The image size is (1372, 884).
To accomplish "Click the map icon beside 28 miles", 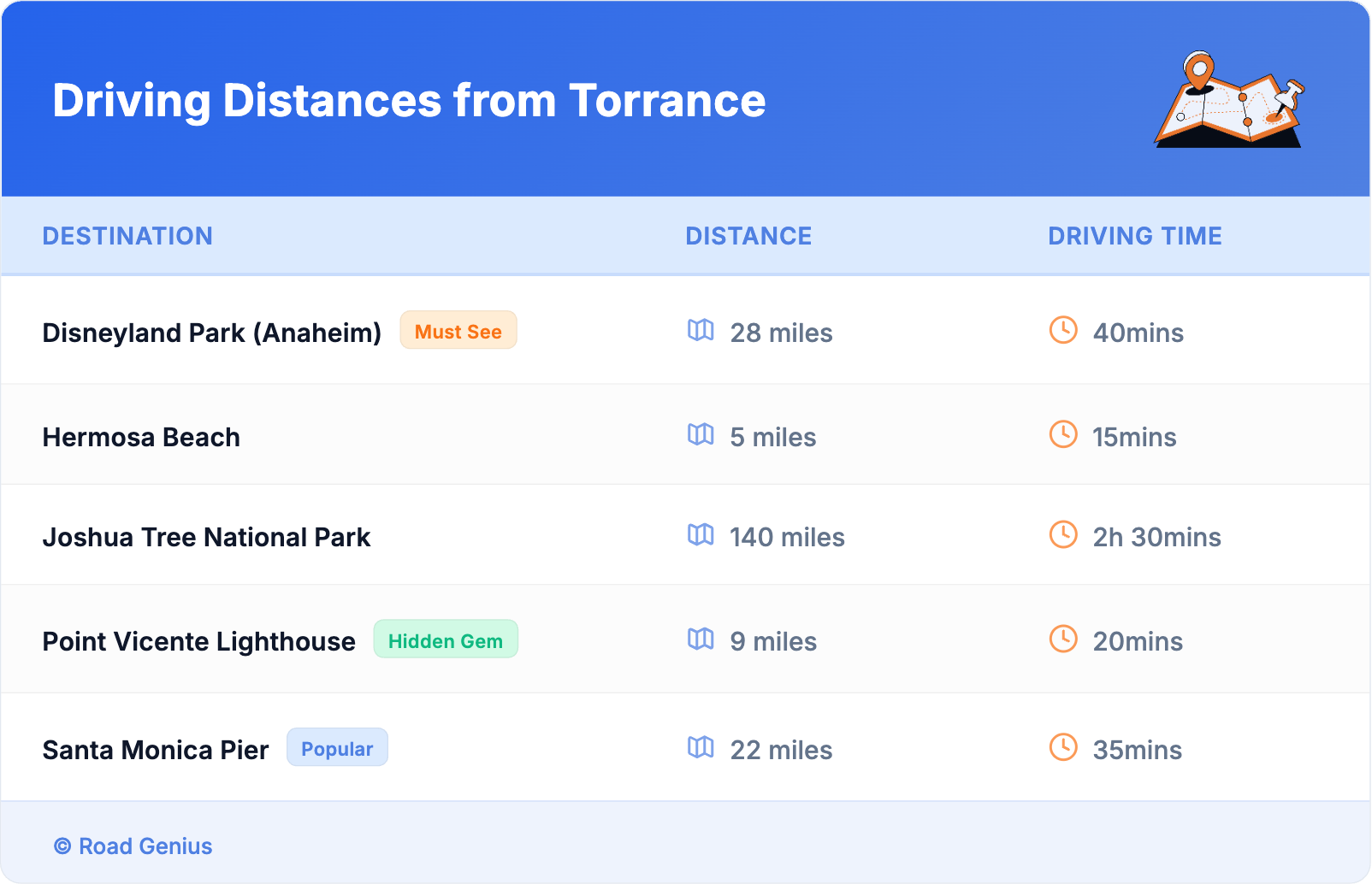I will (701, 332).
